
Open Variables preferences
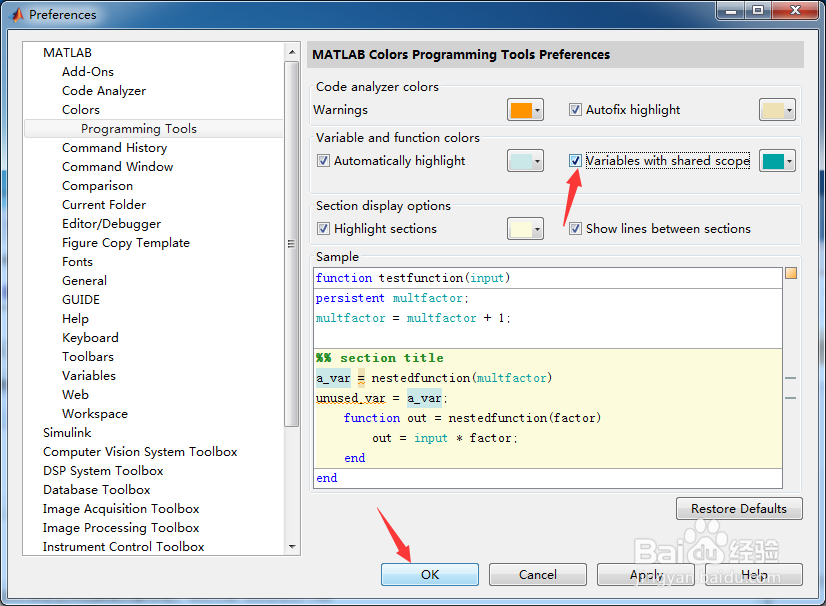pyautogui.click(x=88, y=375)
